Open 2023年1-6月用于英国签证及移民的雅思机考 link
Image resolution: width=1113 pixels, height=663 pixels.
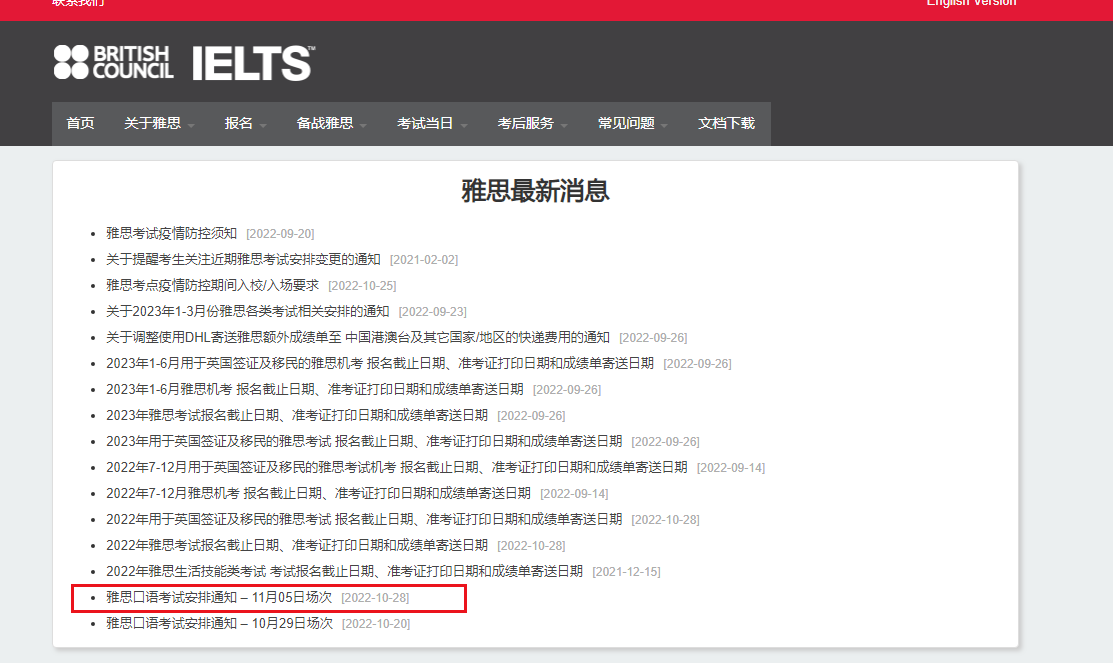[x=380, y=363]
